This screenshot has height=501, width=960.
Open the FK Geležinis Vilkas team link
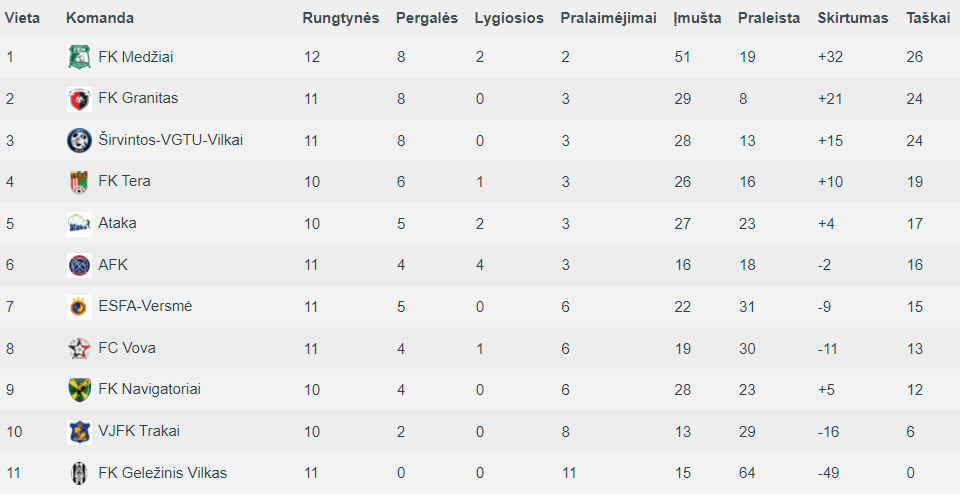[x=163, y=473]
